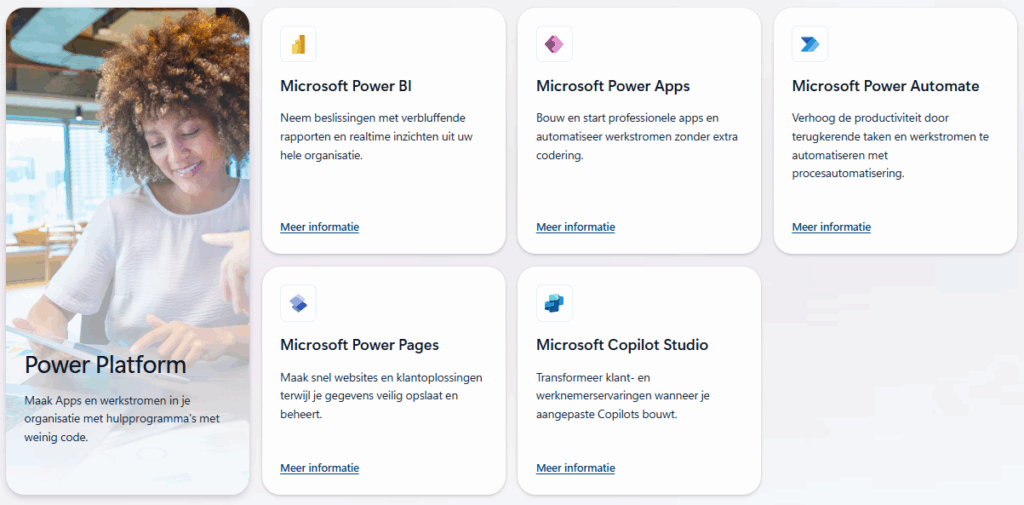This screenshot has height=505, width=1024.
Task: Click the purple Power Apps logo icon
Action: click(554, 44)
